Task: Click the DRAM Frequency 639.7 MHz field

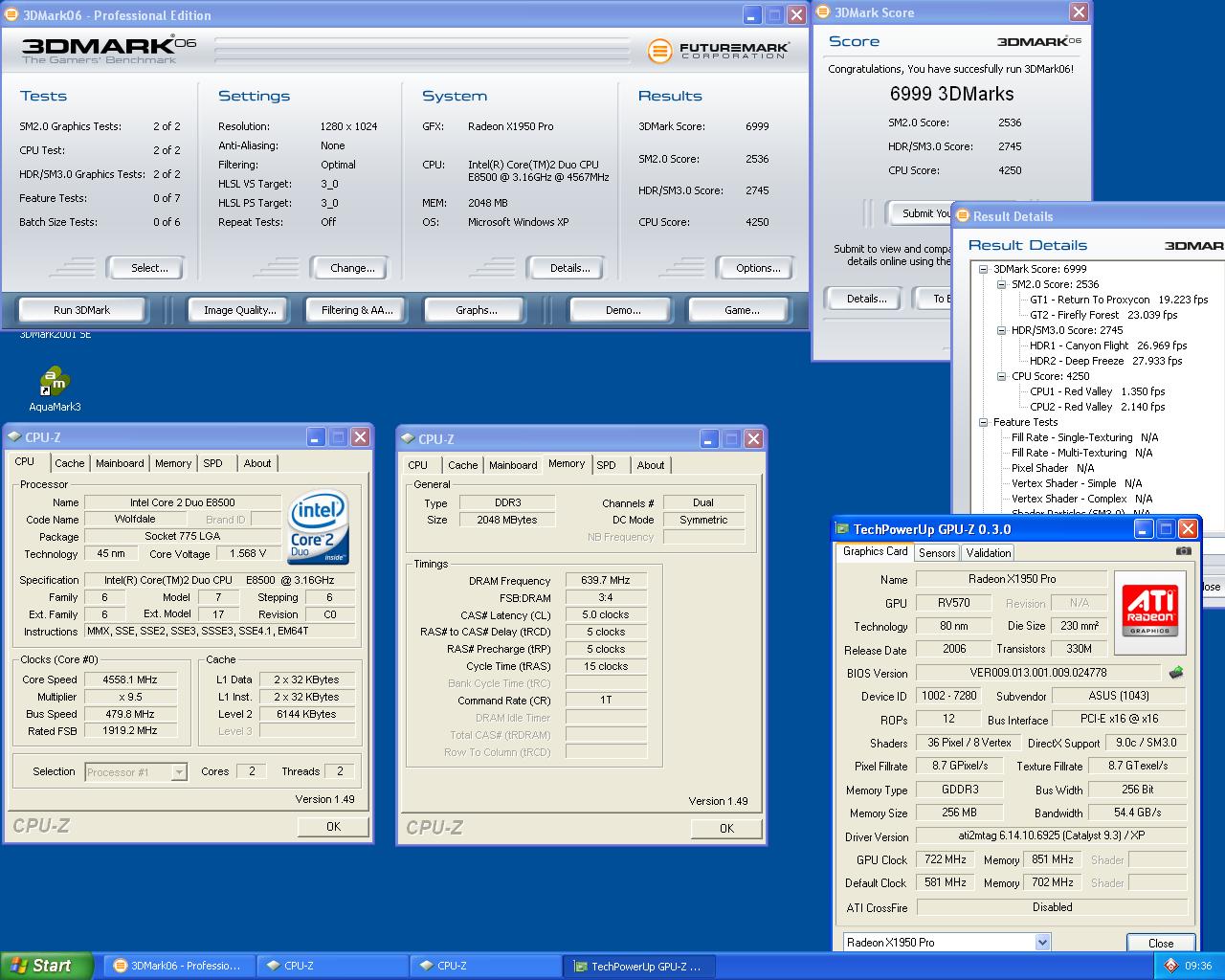Action: 606,580
